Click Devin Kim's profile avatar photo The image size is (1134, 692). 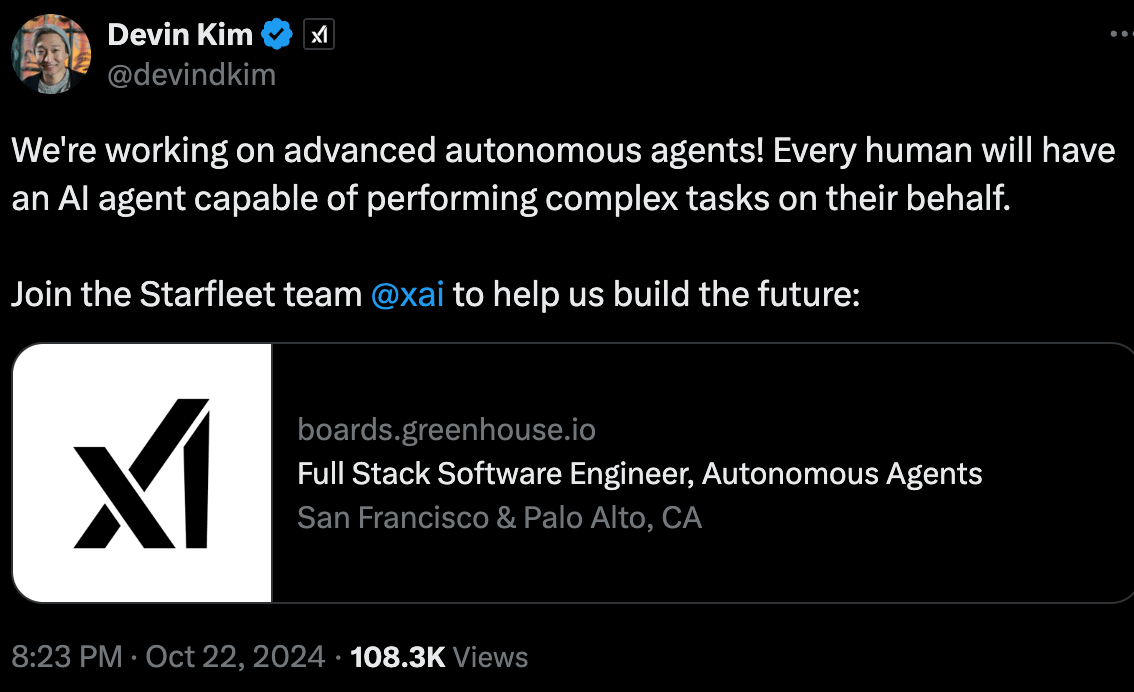click(x=51, y=55)
